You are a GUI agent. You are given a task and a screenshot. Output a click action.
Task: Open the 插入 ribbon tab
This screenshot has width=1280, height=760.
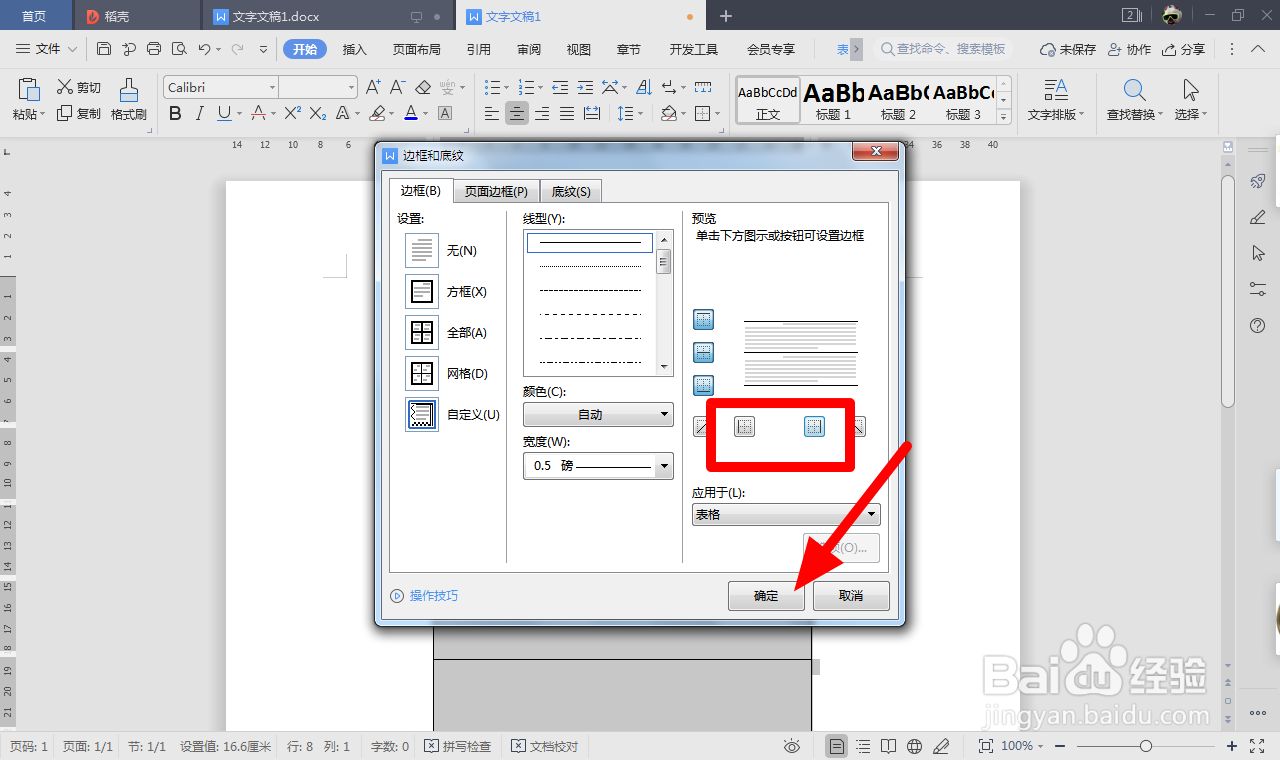[355, 49]
